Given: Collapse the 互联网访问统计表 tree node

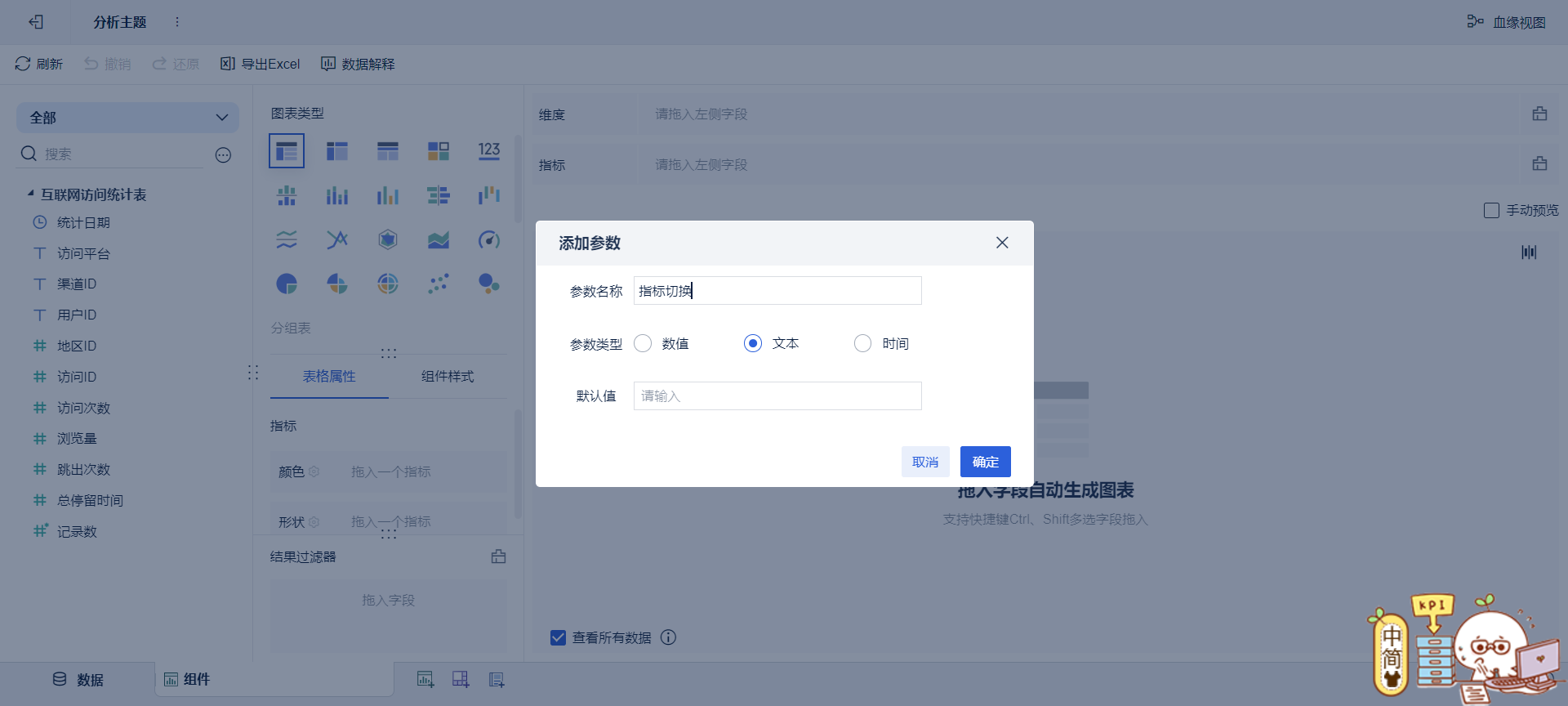Looking at the screenshot, I should [x=31, y=194].
